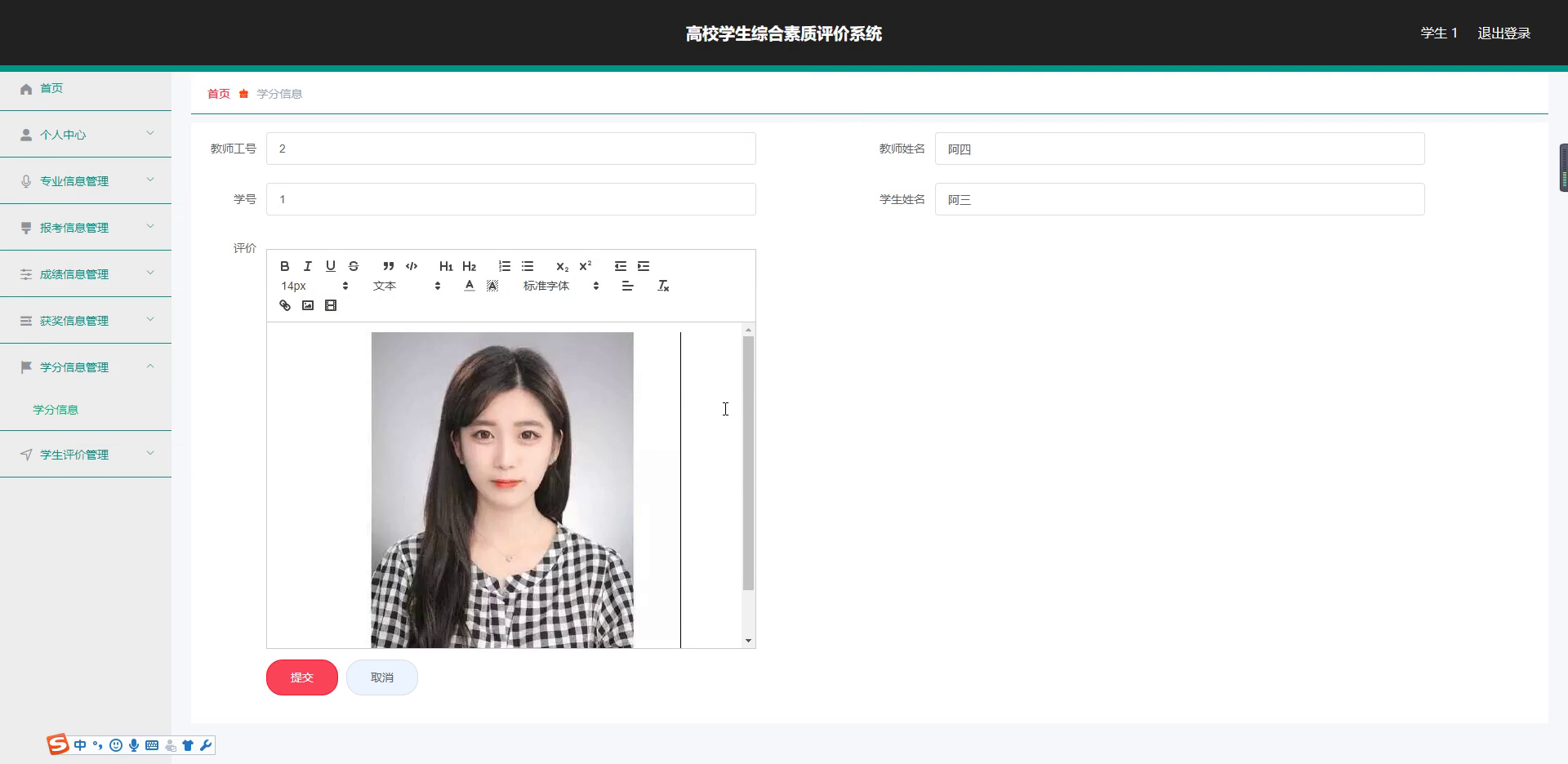Expand the 报考信息管理 menu
The height and width of the screenshot is (764, 1568).
[x=86, y=228]
